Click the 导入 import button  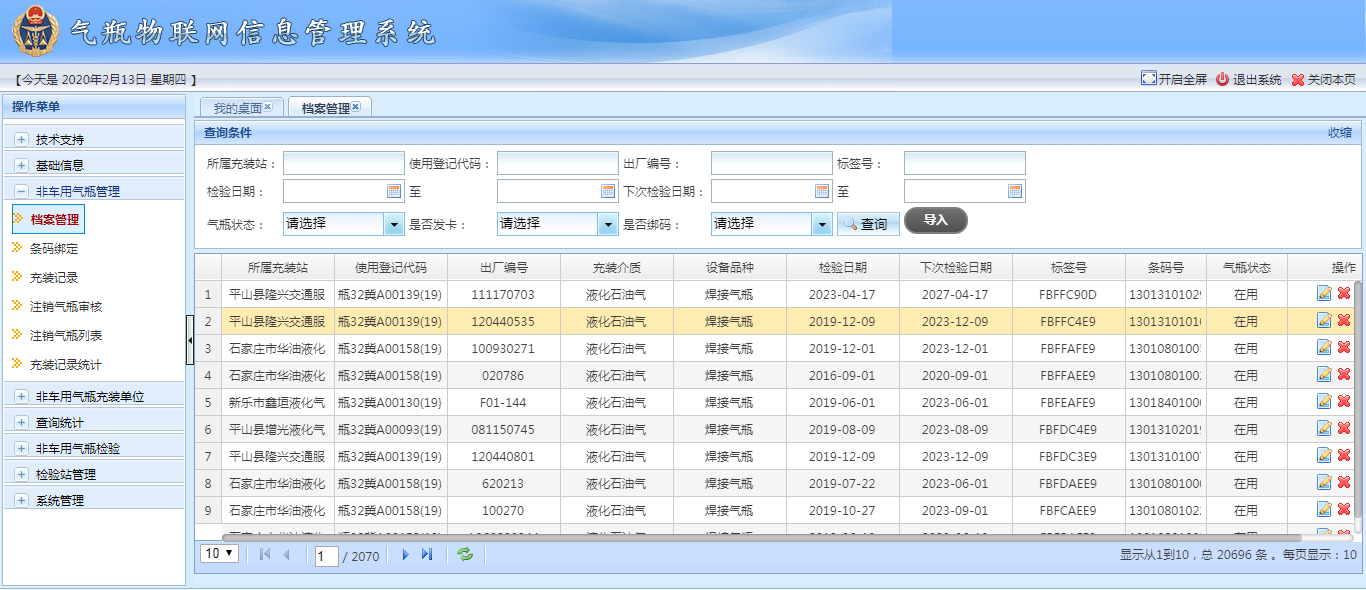[x=935, y=220]
